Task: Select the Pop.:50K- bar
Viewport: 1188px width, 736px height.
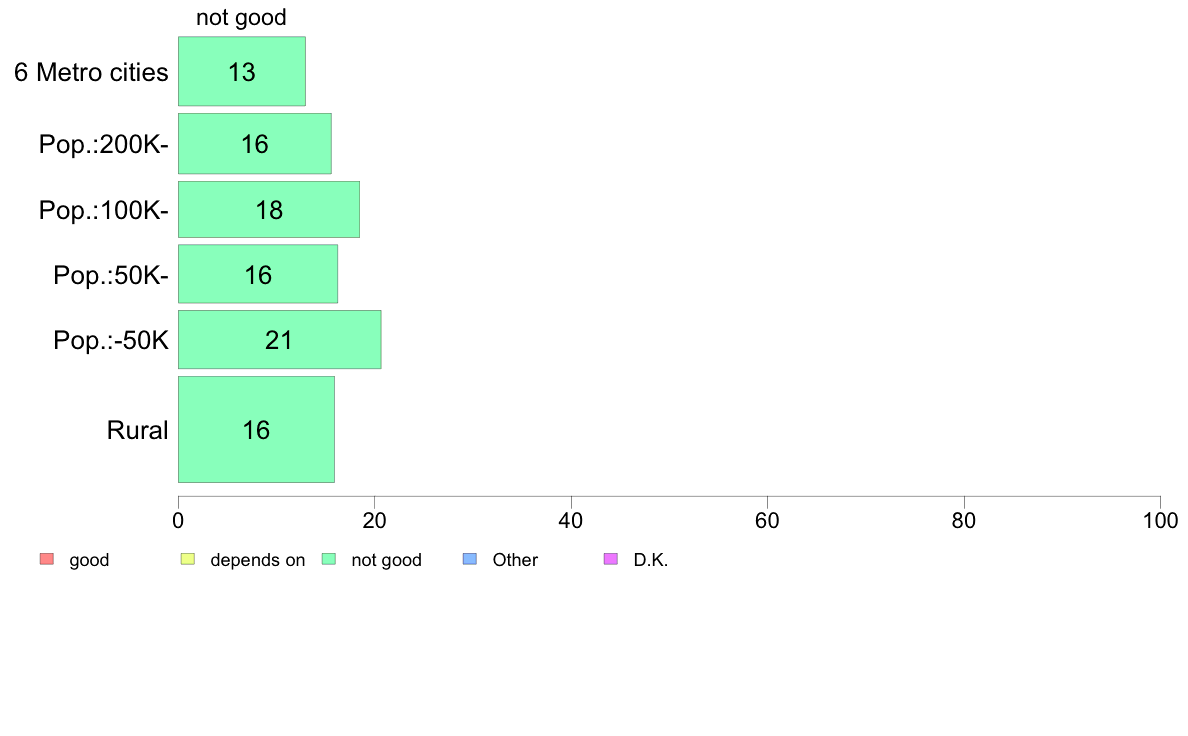Action: coord(258,274)
